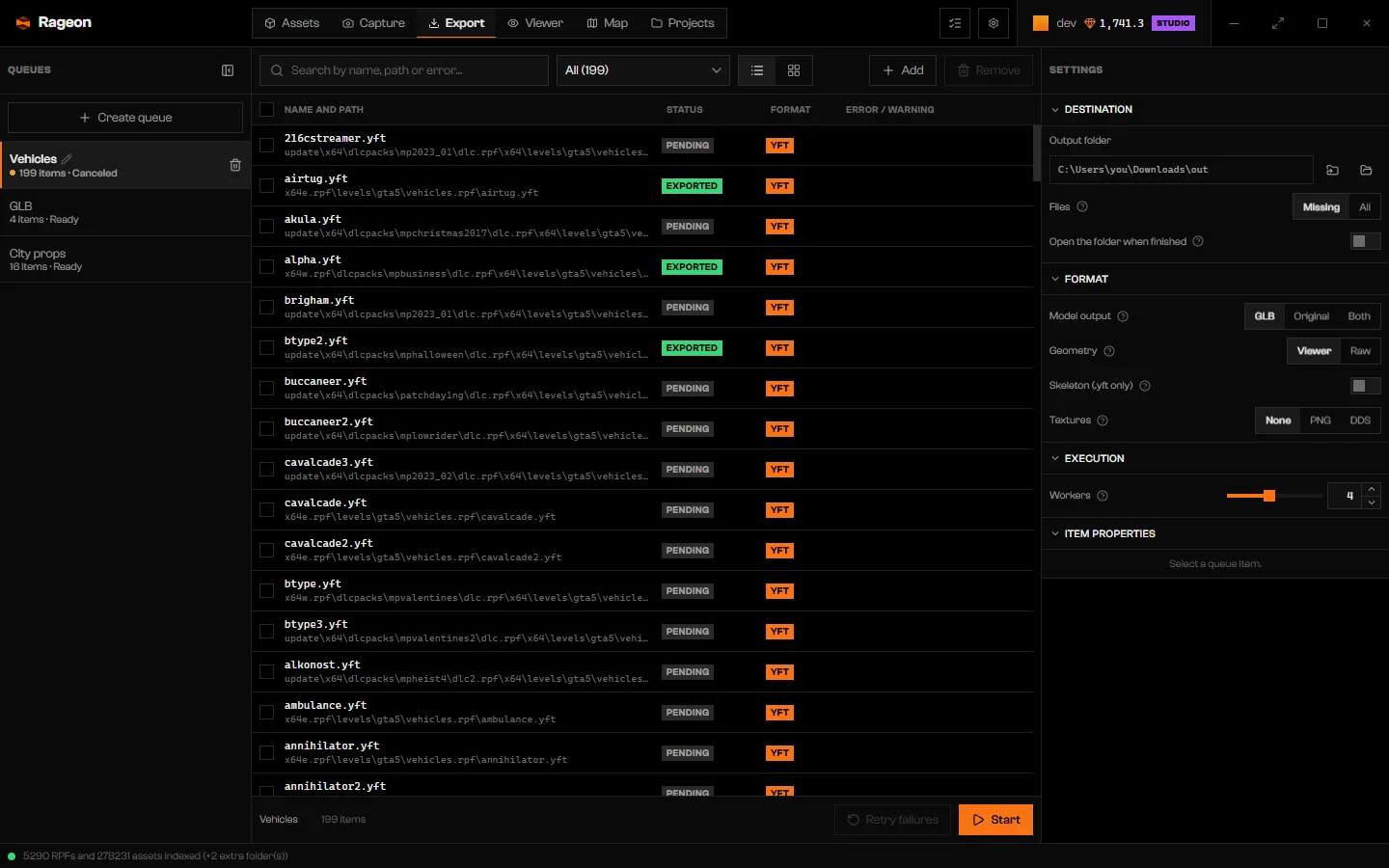Select all items with header checkbox
1389x868 pixels.
tap(267, 110)
